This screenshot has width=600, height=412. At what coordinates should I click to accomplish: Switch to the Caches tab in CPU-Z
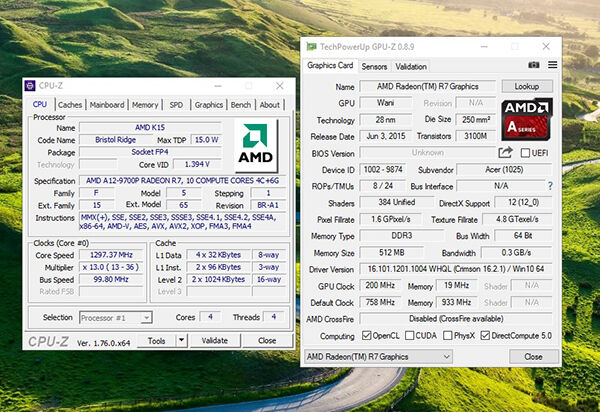tap(70, 105)
